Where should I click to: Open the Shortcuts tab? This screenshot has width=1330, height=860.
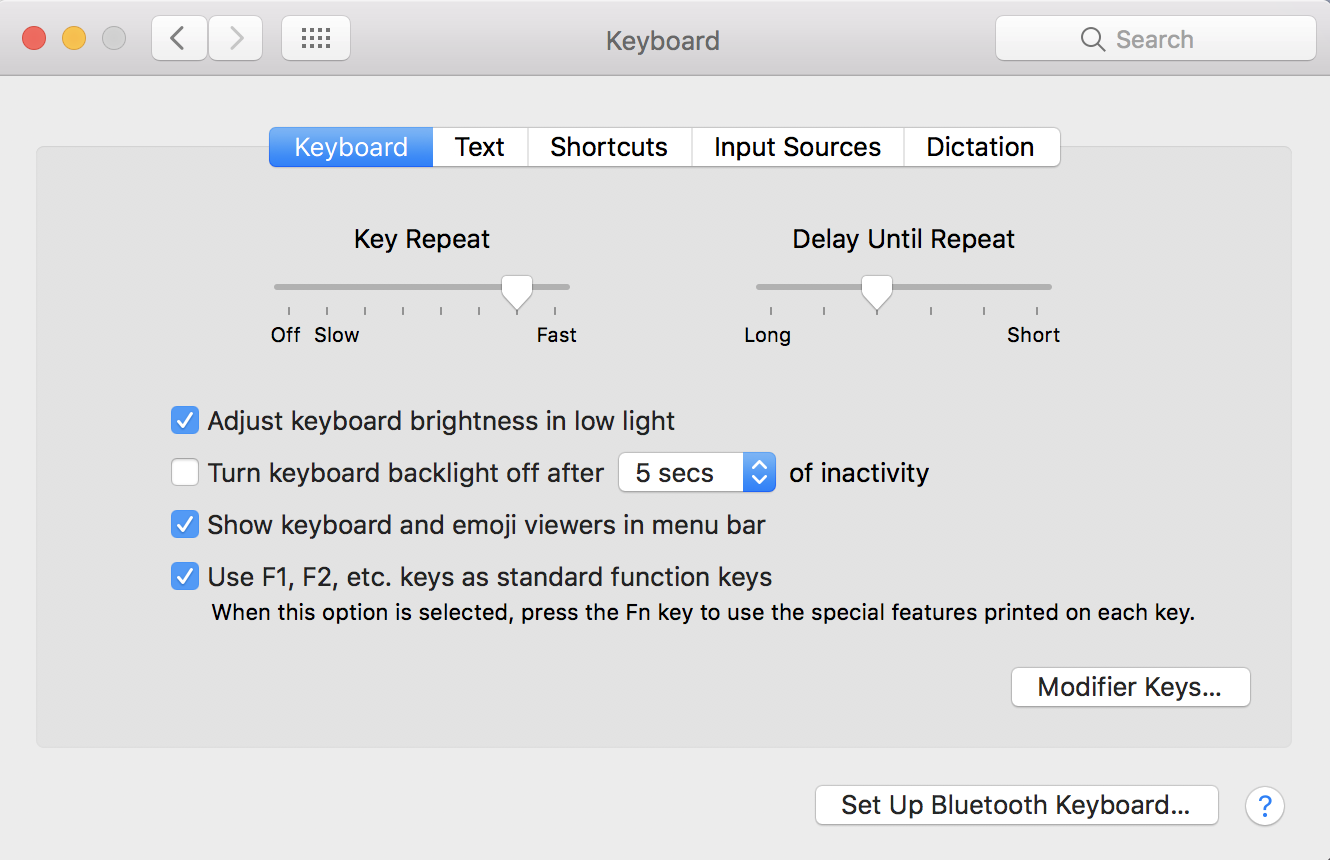609,147
